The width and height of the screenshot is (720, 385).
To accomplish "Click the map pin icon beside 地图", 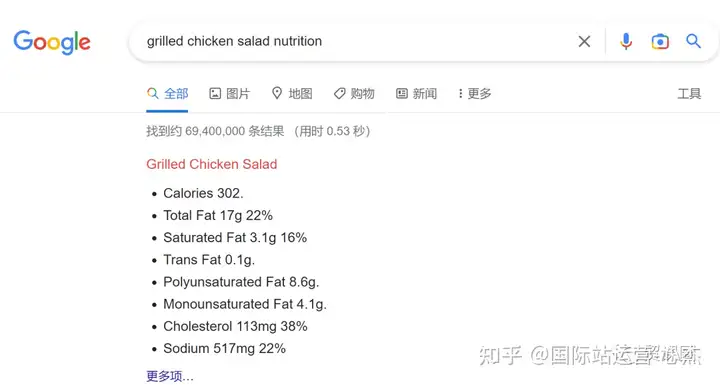I will pos(277,93).
